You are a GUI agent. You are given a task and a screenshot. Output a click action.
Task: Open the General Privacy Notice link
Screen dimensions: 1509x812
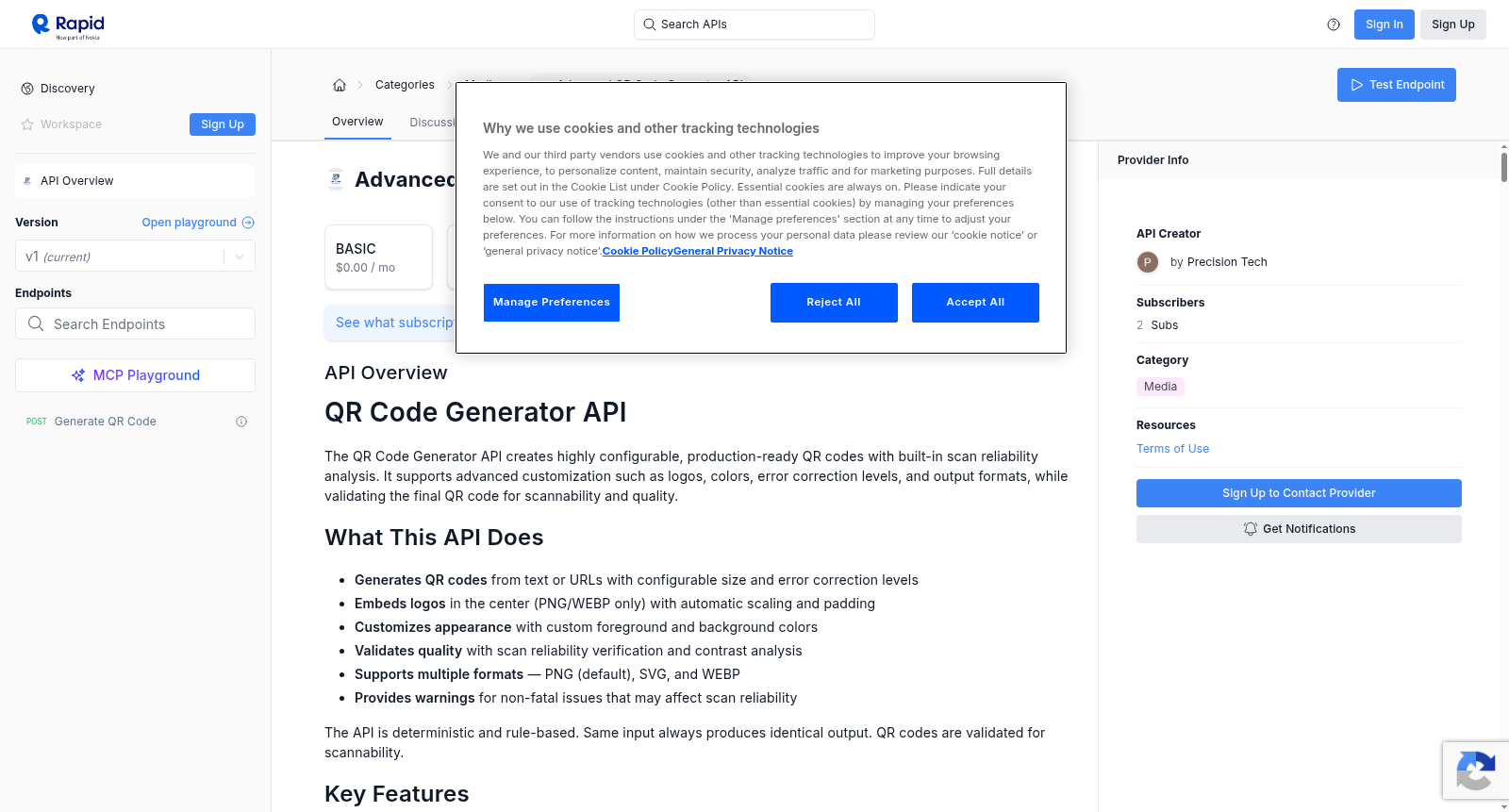click(x=733, y=251)
